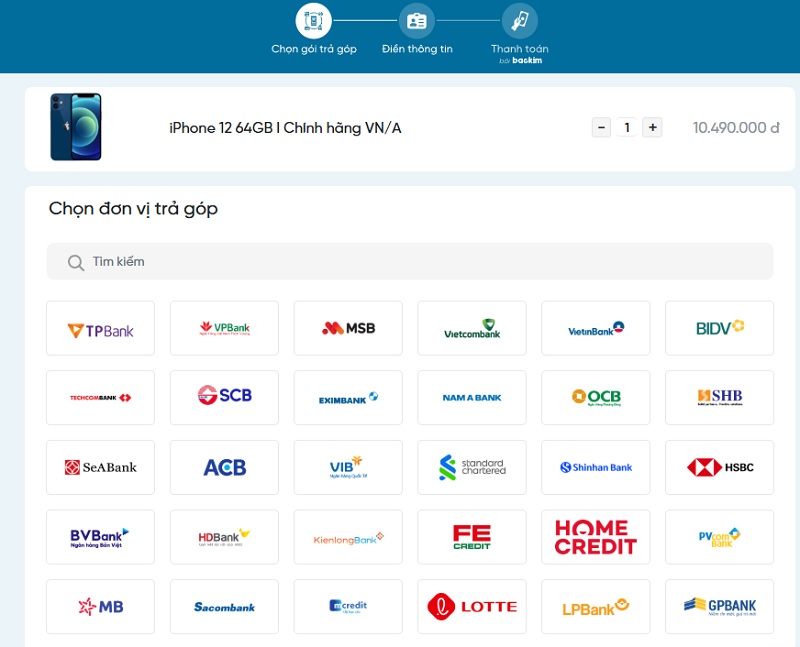The height and width of the screenshot is (647, 800).
Task: Select TPBank as installment provider
Action: click(x=100, y=329)
